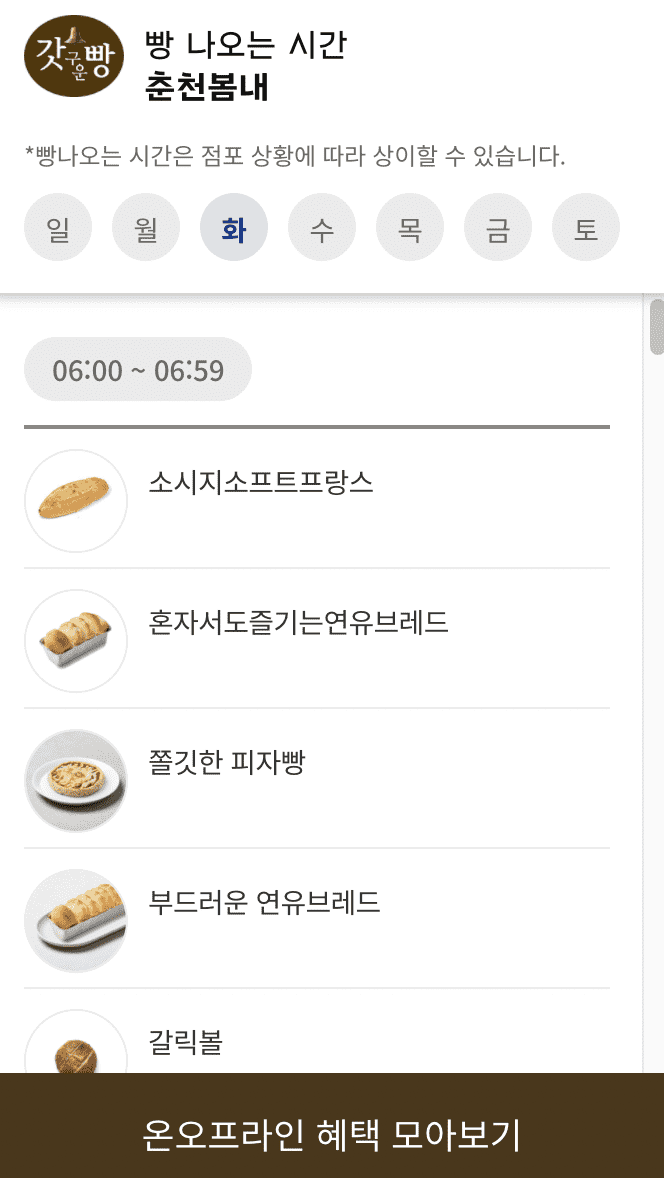The height and width of the screenshot is (1178, 664).
Task: Open the 06:00 ~ 06:59 time slot chip
Action: (x=137, y=368)
